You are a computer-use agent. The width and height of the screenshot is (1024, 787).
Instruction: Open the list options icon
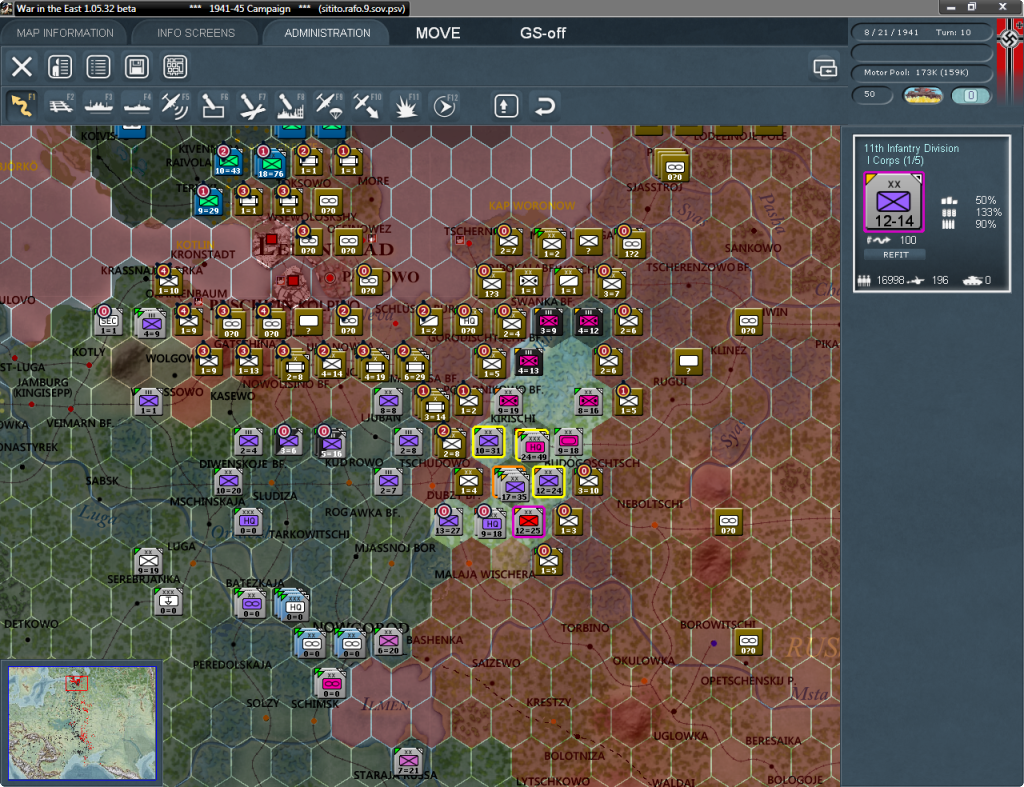[x=98, y=67]
